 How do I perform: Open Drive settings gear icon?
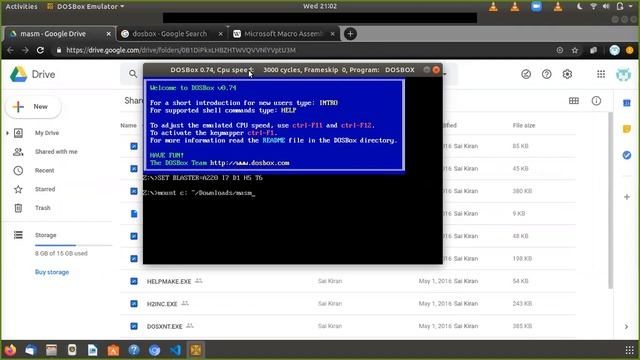(567, 74)
